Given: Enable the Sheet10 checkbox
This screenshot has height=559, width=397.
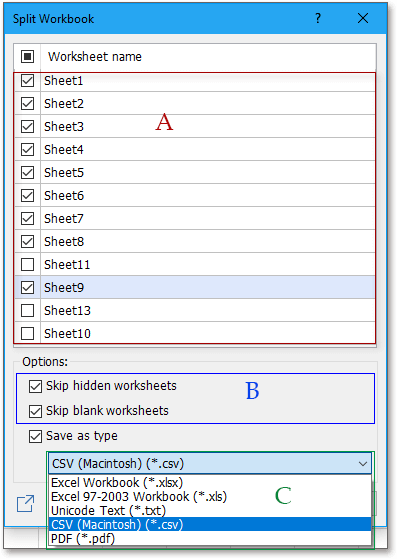Looking at the screenshot, I should (27, 334).
